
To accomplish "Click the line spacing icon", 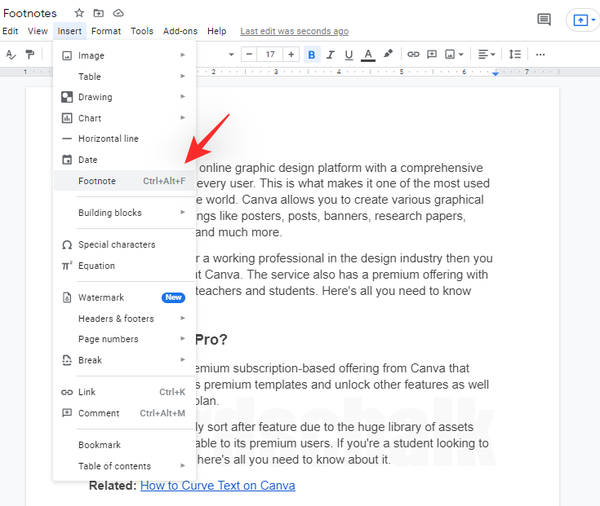I will pyautogui.click(x=515, y=54).
